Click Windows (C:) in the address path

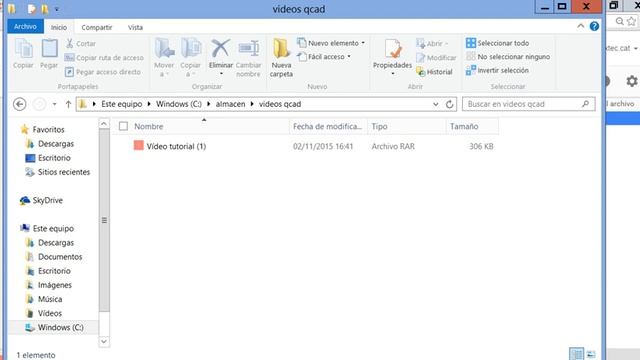click(179, 104)
